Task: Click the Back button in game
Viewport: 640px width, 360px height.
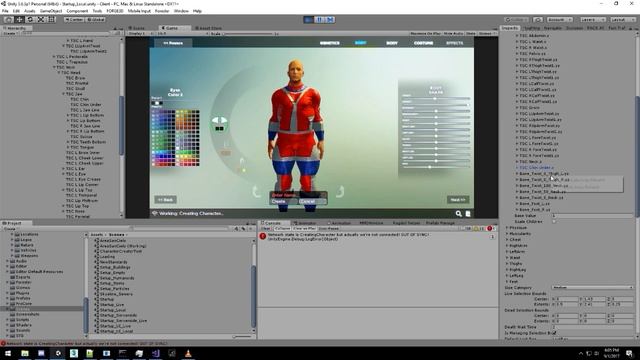Action: tap(166, 200)
